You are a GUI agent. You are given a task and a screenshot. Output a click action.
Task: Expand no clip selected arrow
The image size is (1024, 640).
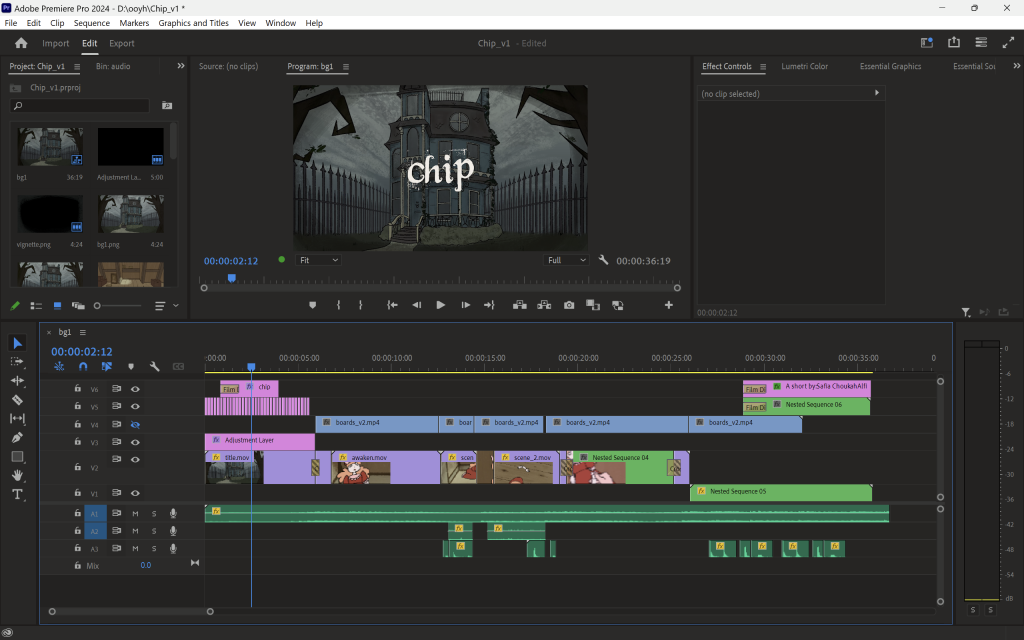click(x=876, y=93)
